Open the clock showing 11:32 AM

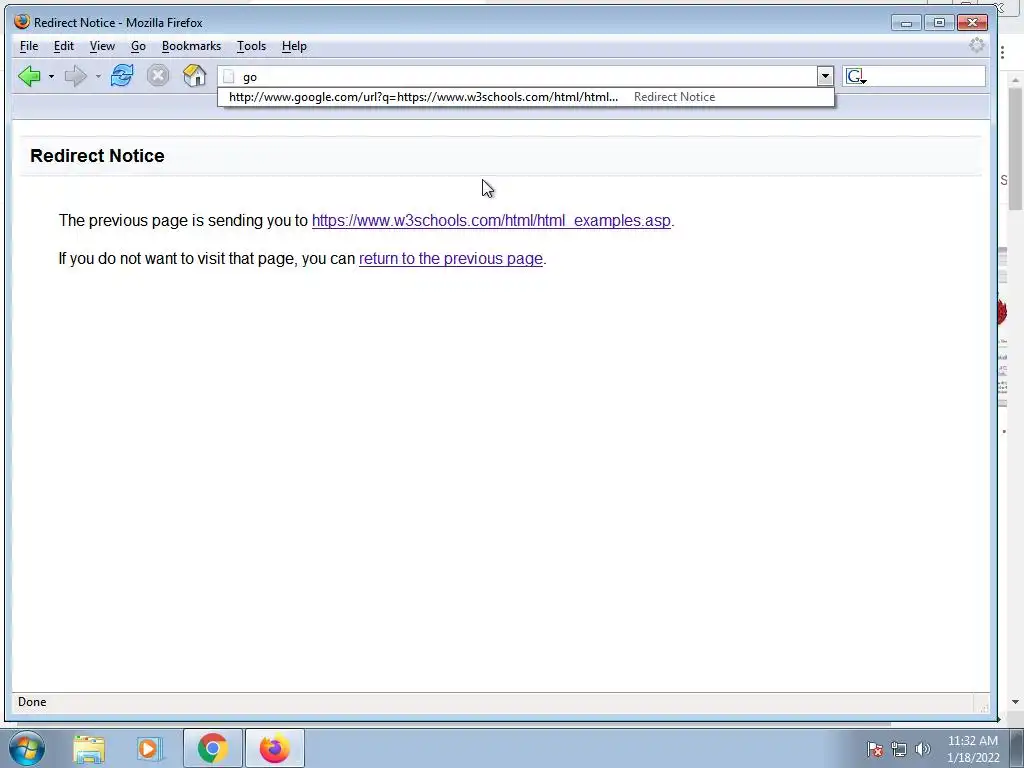point(973,749)
